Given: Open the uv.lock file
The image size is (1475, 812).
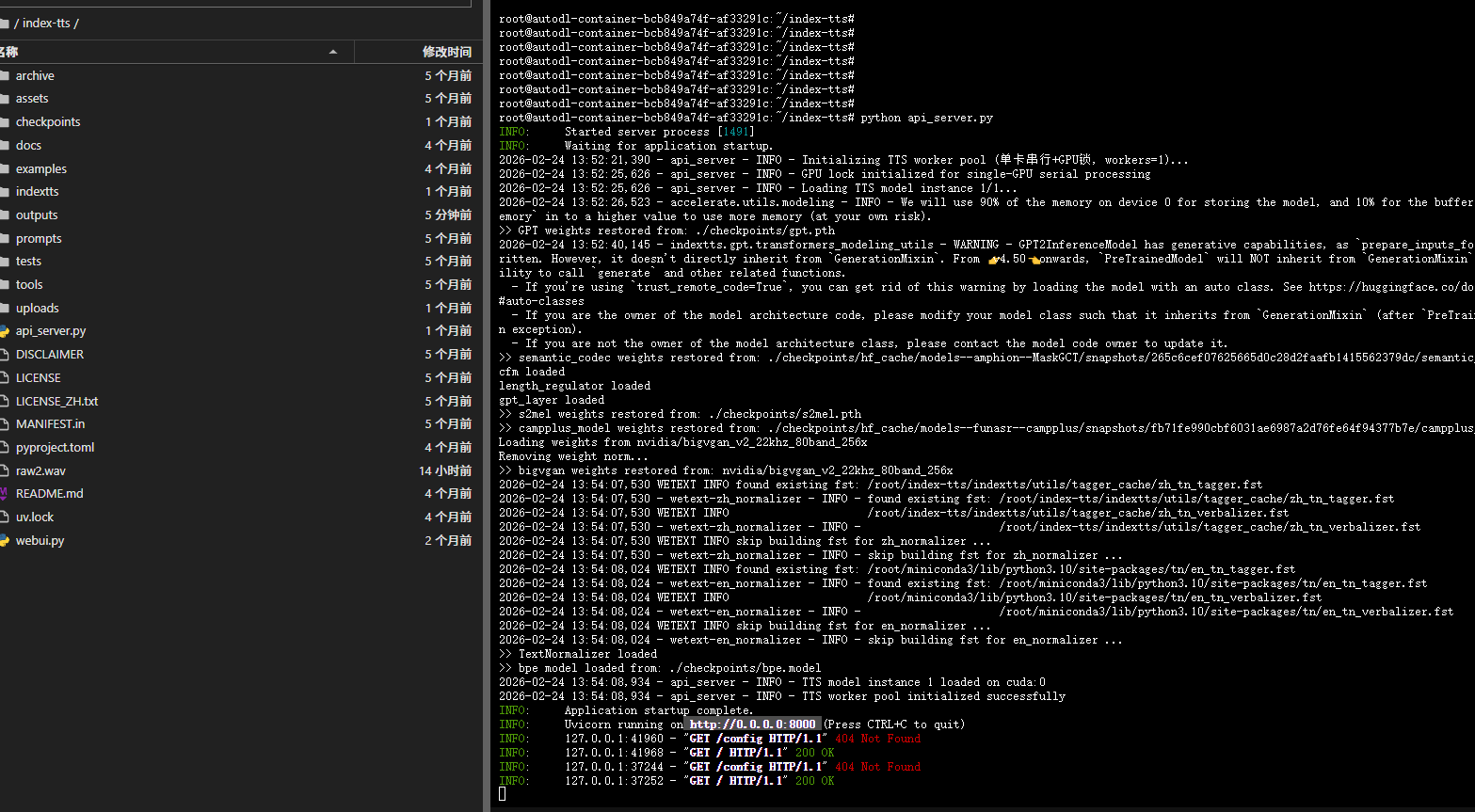Looking at the screenshot, I should pyautogui.click(x=35, y=517).
